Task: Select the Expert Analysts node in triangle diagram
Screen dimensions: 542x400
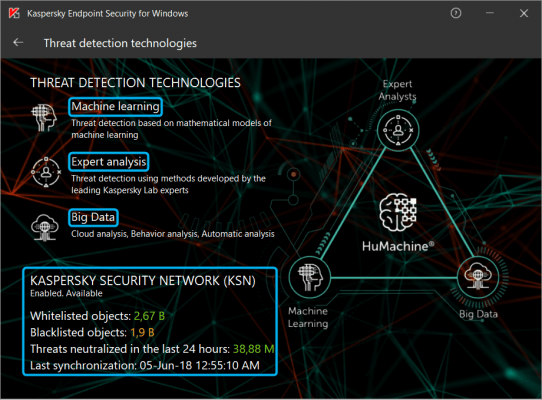Action: tap(398, 130)
